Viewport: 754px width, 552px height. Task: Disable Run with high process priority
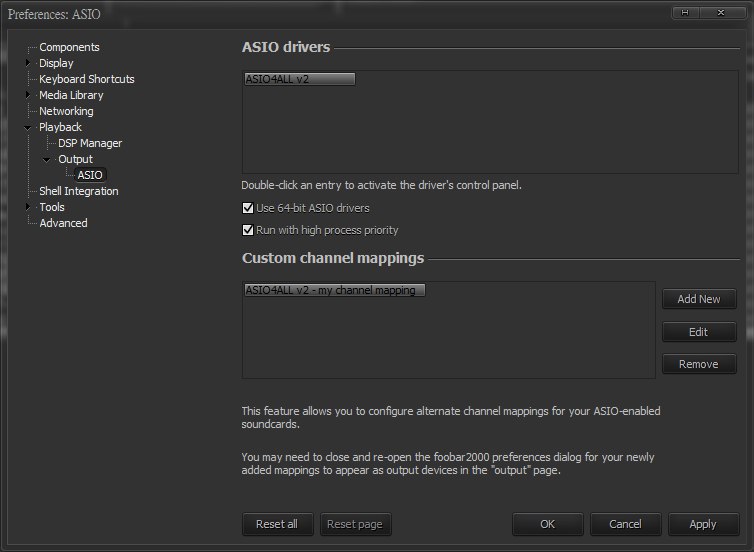[248, 230]
